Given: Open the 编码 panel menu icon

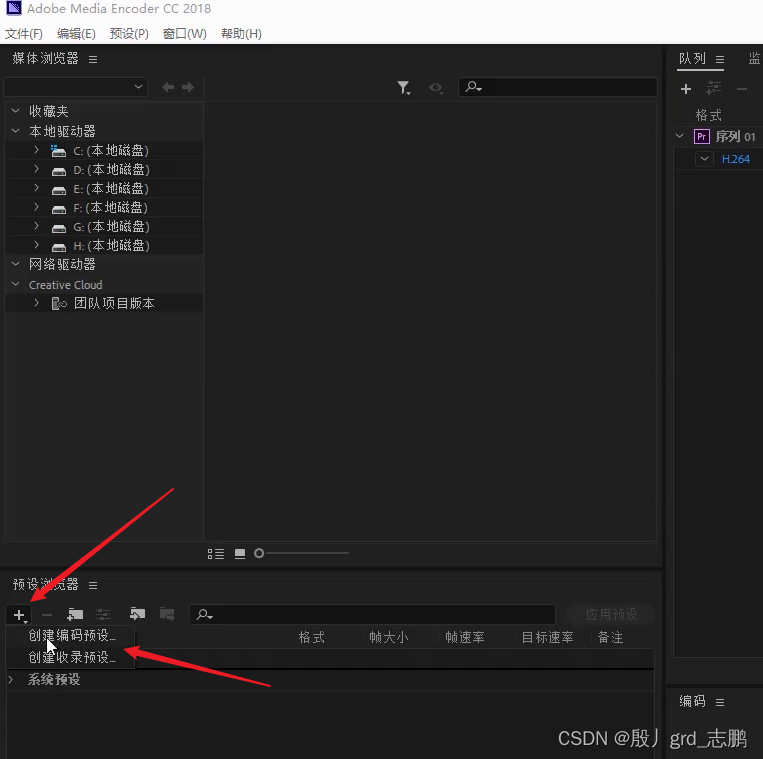Looking at the screenshot, I should point(720,702).
